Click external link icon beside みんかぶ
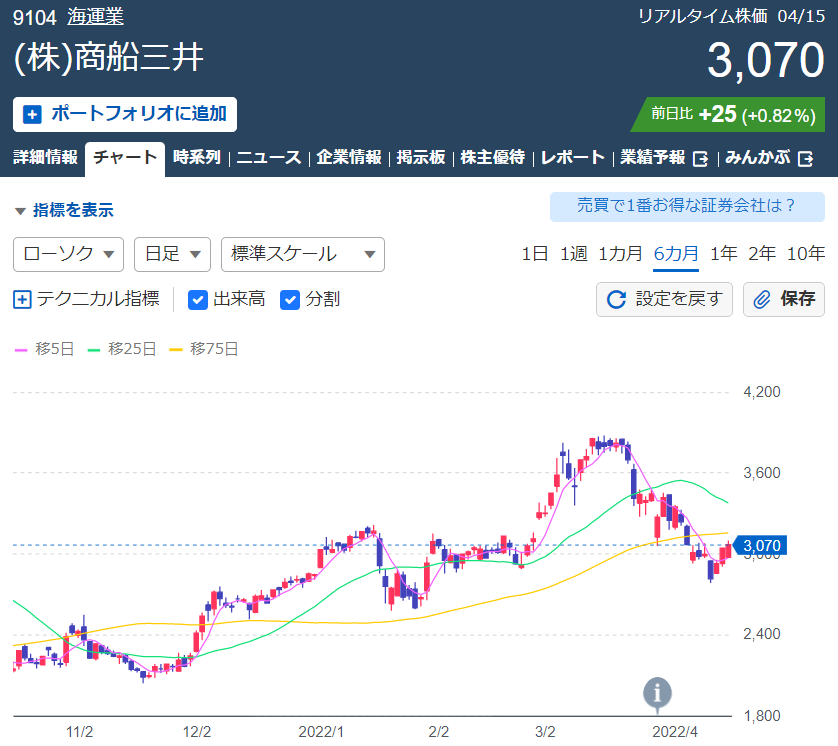838x746 pixels. 805,159
